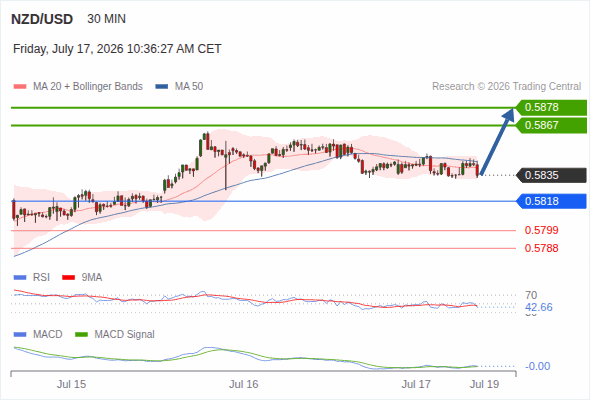
Task: Click the blue upward forecast arrow
Action: [x=497, y=142]
